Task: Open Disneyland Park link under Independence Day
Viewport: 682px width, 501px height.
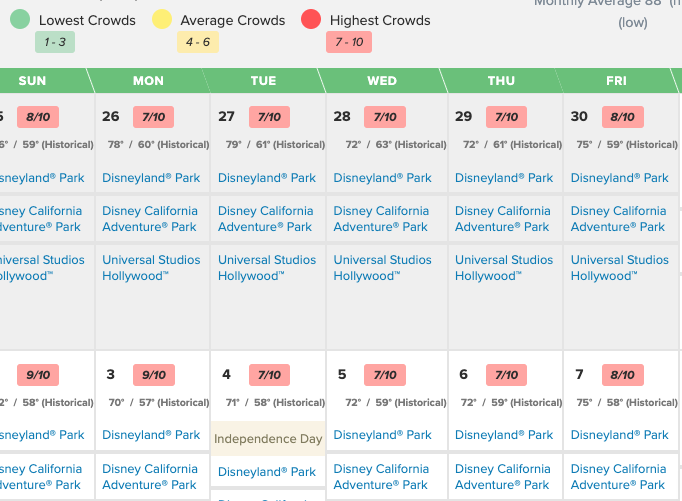Action: (267, 472)
